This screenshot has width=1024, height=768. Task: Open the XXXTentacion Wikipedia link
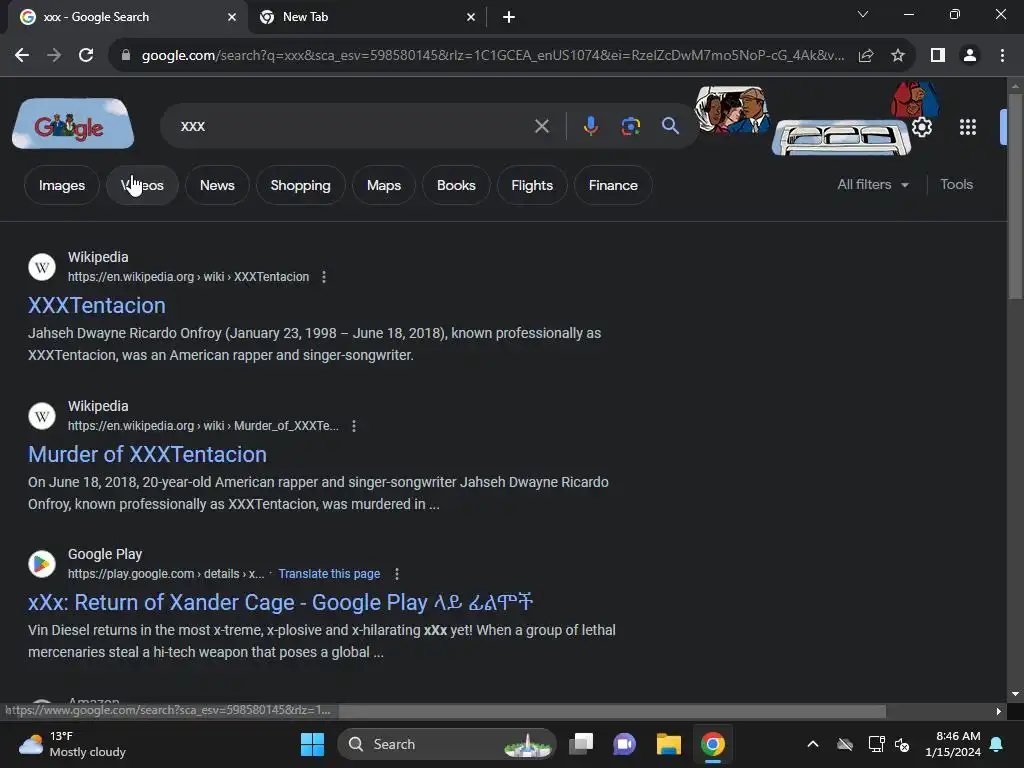pyautogui.click(x=97, y=306)
